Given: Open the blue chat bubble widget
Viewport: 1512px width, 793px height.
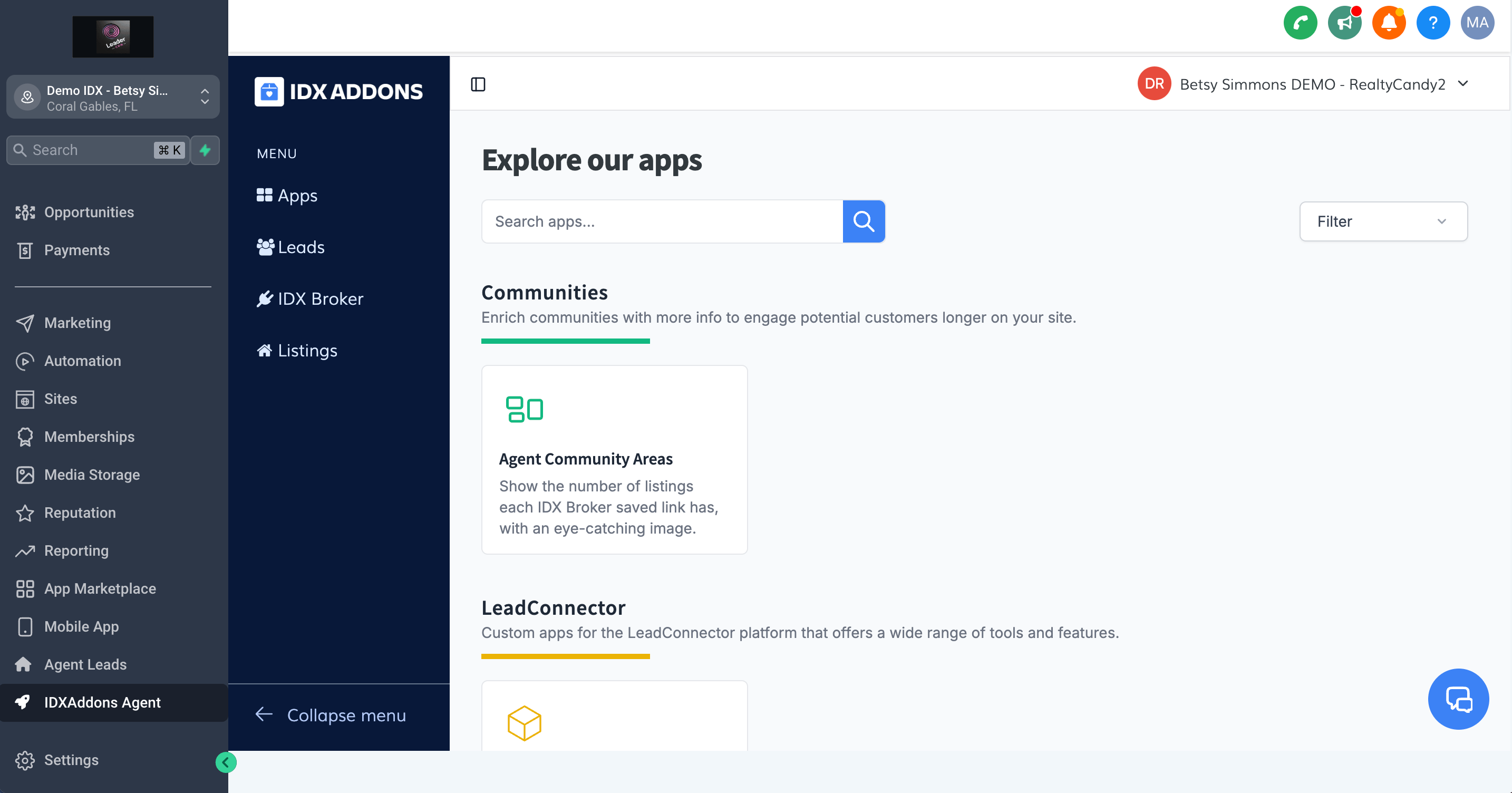Looking at the screenshot, I should [x=1458, y=699].
